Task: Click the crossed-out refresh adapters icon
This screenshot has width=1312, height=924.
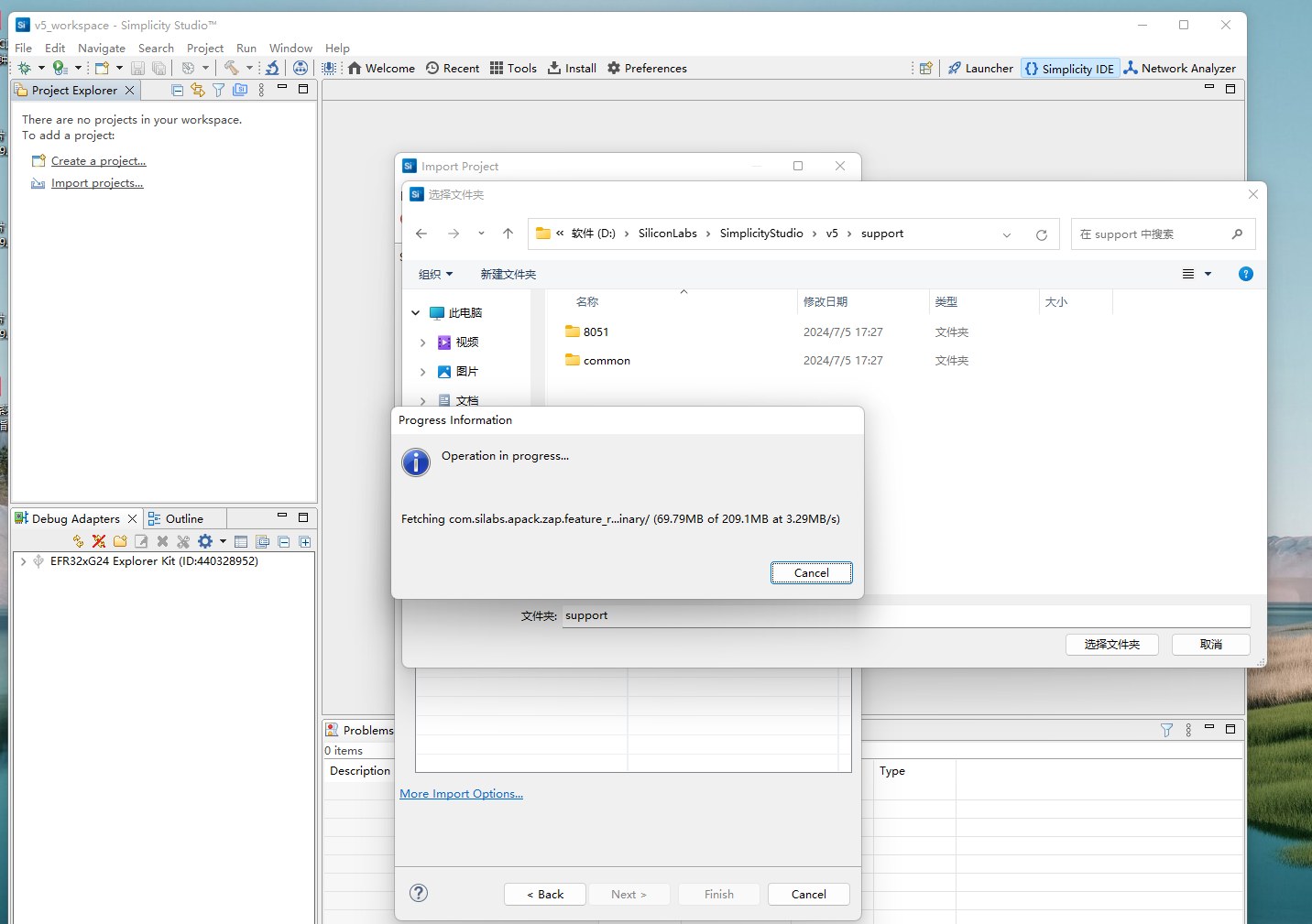Action: pyautogui.click(x=99, y=541)
